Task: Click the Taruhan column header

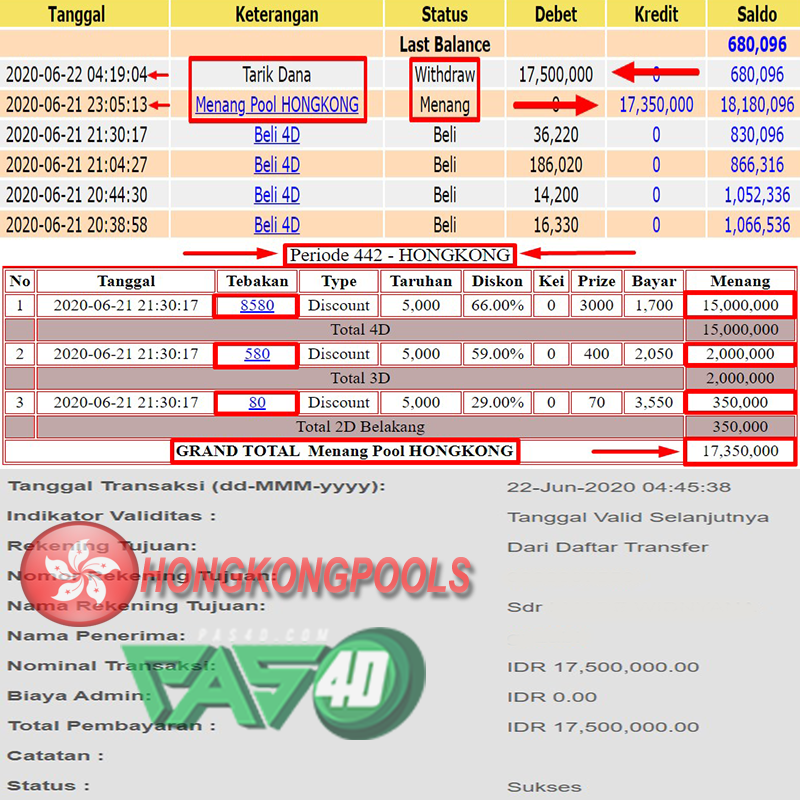Action: pyautogui.click(x=421, y=281)
